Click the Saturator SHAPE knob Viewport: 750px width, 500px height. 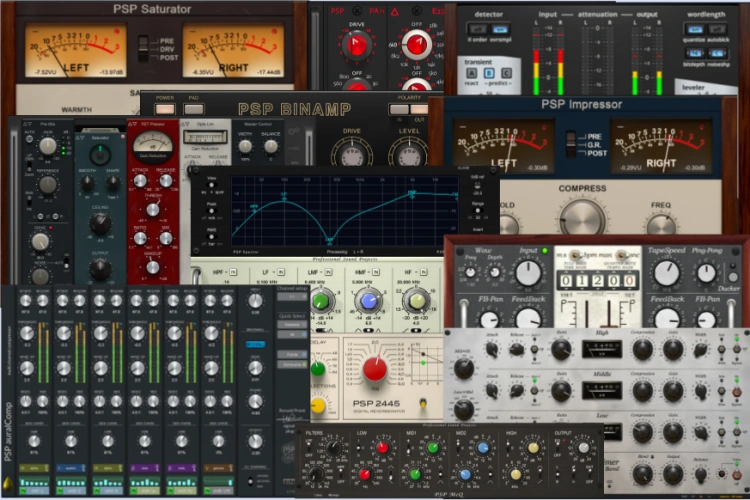pos(113,182)
